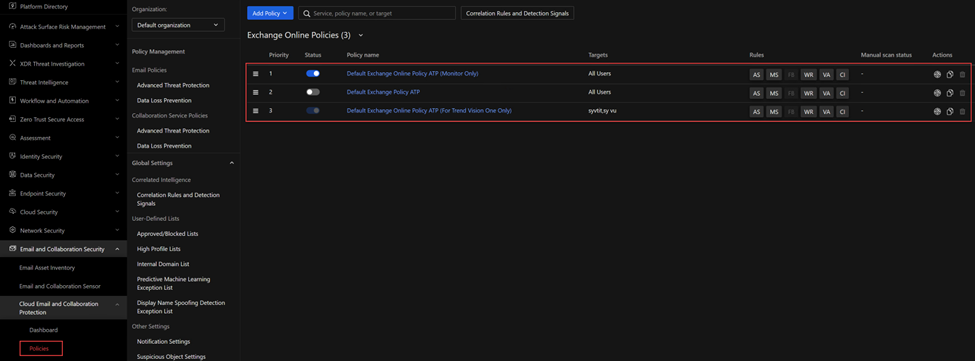Image resolution: width=975 pixels, height=361 pixels.
Task: Open the Default organization dropdown
Action: tap(178, 25)
